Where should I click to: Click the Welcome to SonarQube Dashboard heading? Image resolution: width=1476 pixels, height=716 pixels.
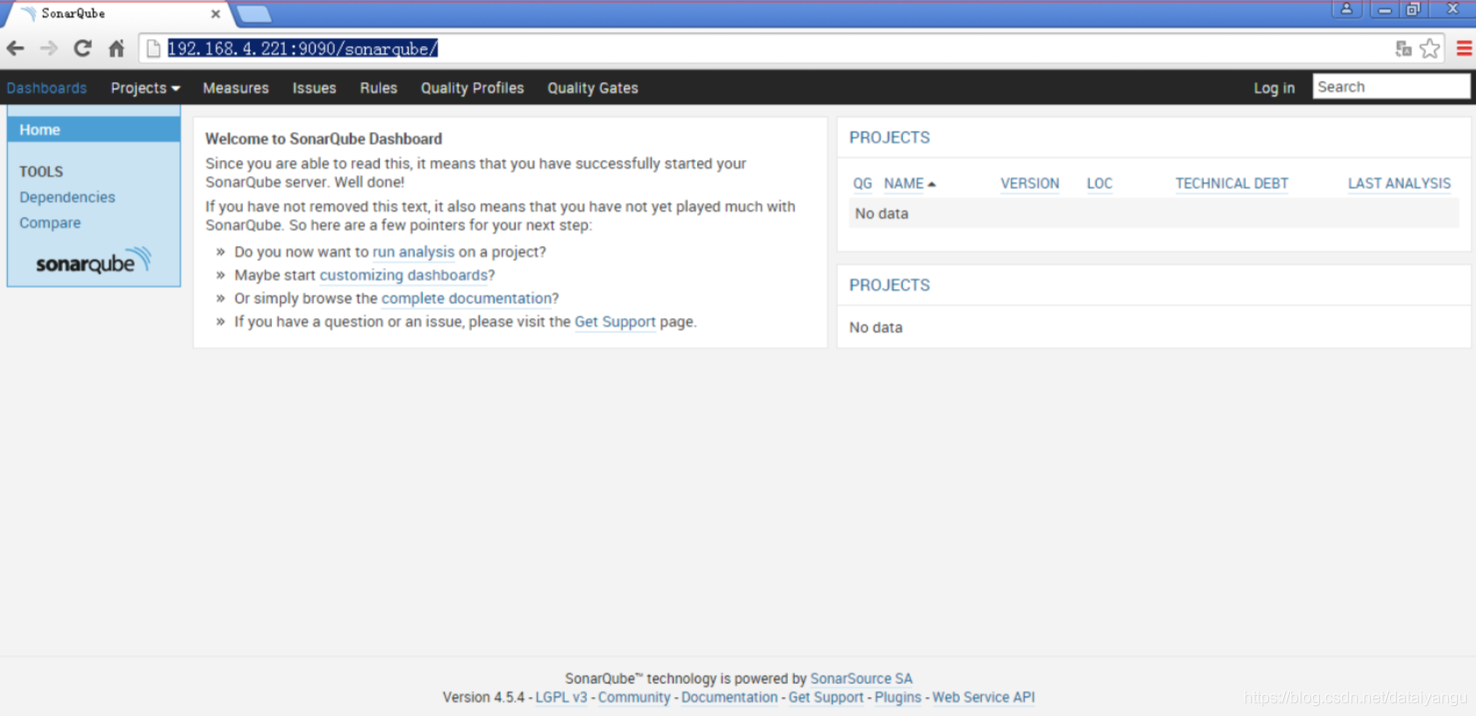click(323, 139)
